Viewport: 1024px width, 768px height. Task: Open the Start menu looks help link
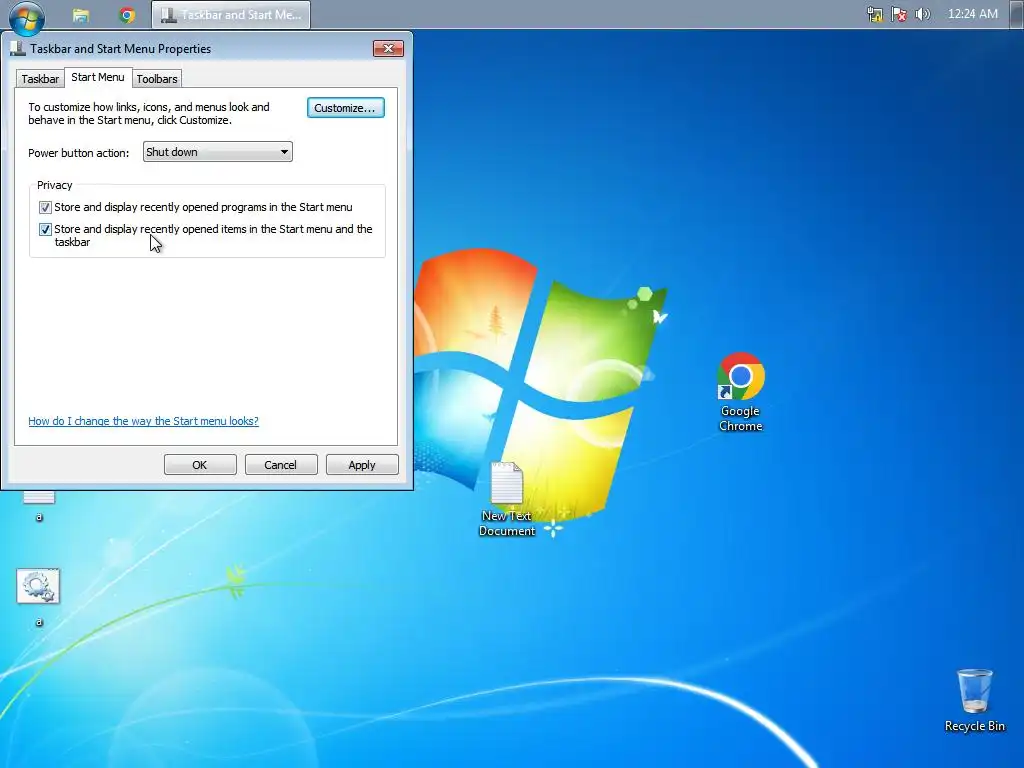click(x=143, y=421)
